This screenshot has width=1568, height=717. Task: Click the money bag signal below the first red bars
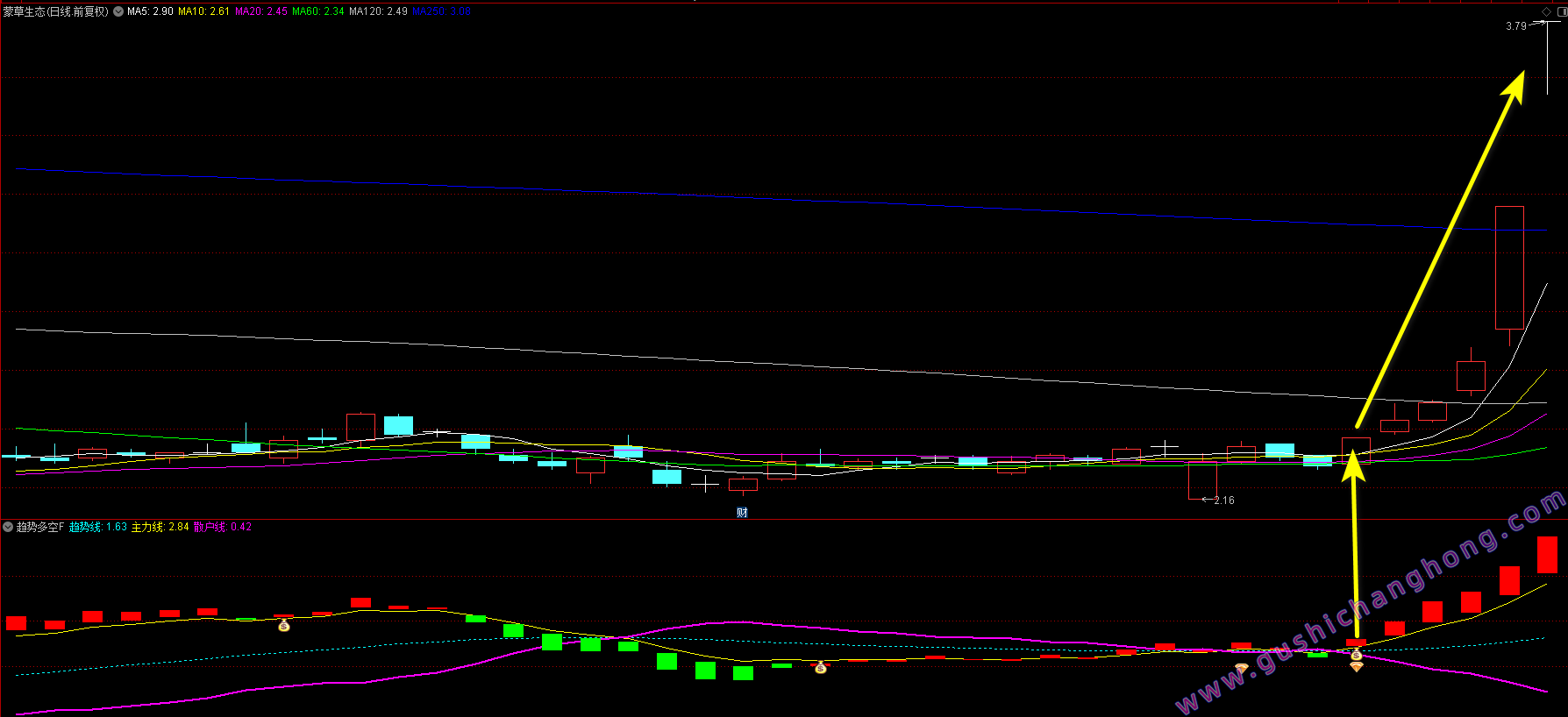point(283,625)
